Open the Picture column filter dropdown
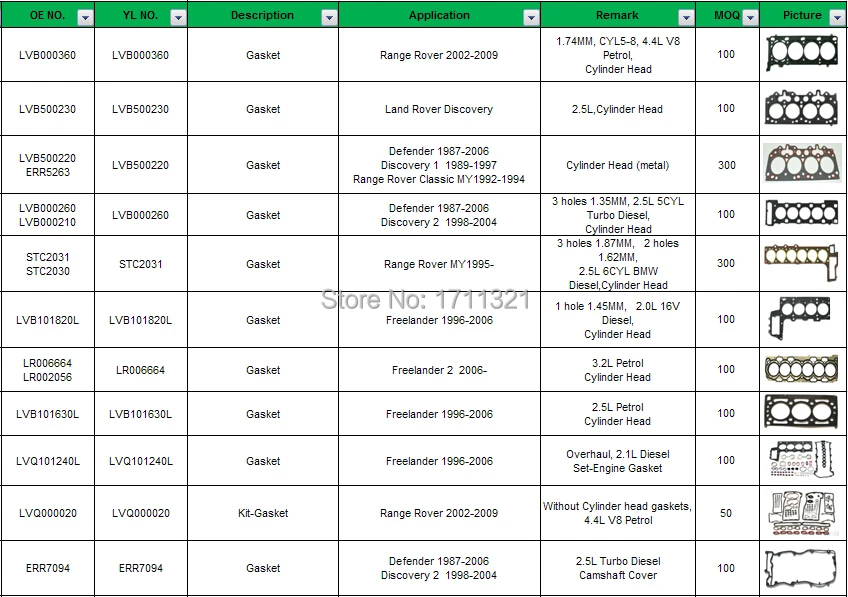 pos(837,18)
